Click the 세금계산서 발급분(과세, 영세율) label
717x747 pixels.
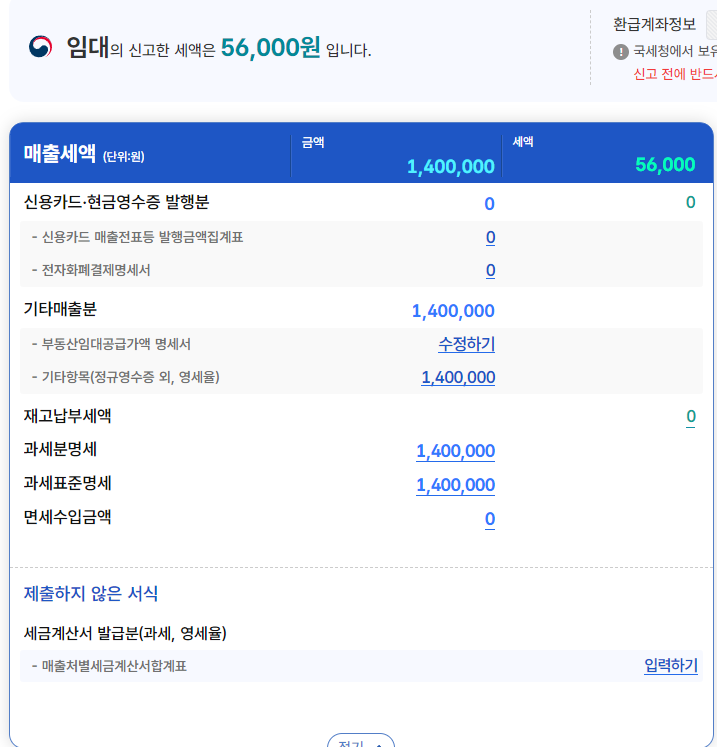[125, 633]
